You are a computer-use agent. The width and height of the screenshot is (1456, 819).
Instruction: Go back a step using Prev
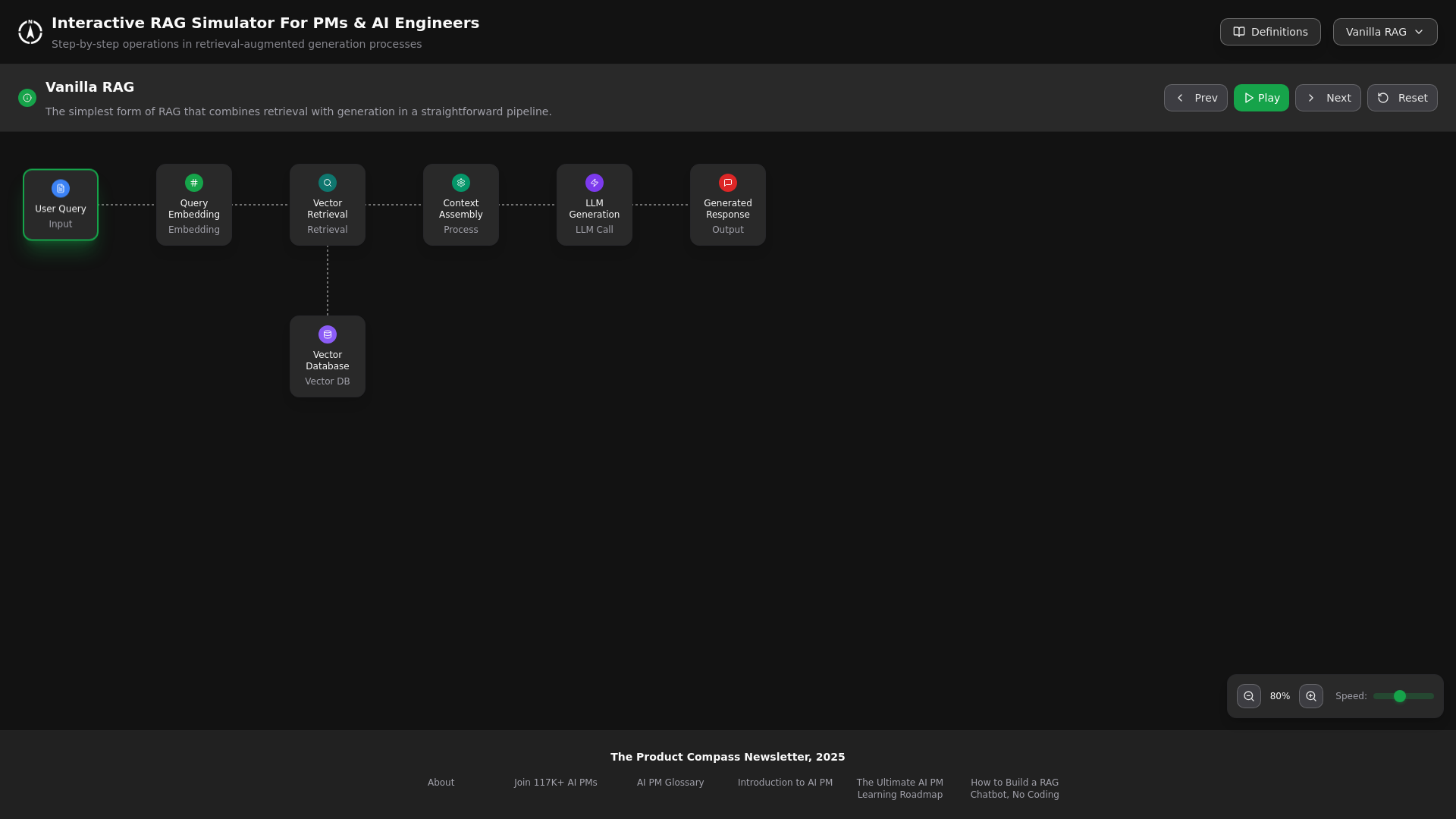(x=1195, y=97)
